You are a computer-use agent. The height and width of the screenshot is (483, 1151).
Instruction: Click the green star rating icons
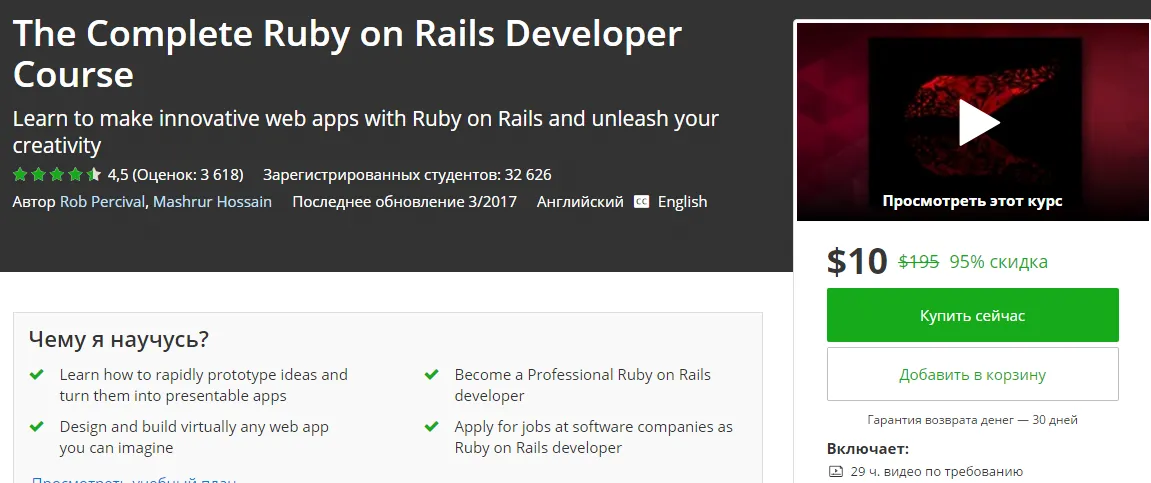pyautogui.click(x=57, y=175)
